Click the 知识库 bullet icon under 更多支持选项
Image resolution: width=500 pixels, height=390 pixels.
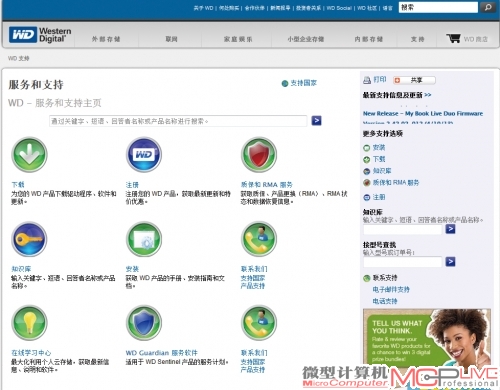coord(367,171)
